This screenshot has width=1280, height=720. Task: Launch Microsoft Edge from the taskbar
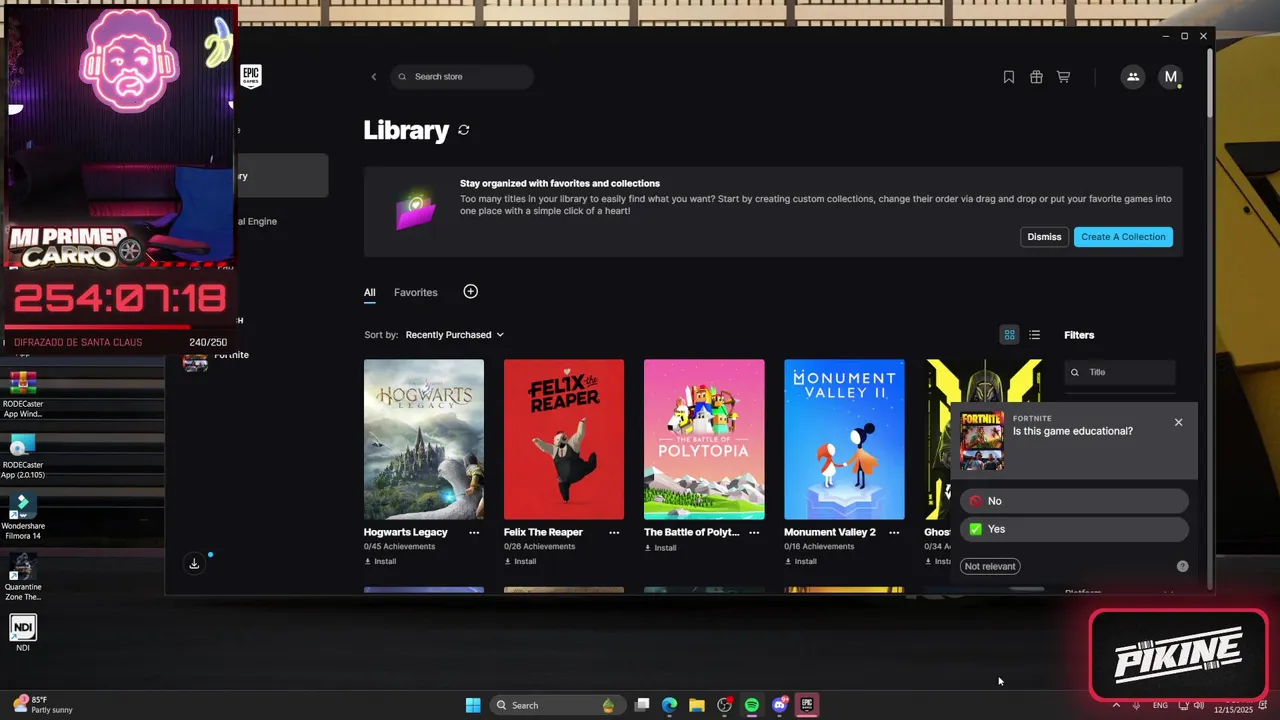670,705
